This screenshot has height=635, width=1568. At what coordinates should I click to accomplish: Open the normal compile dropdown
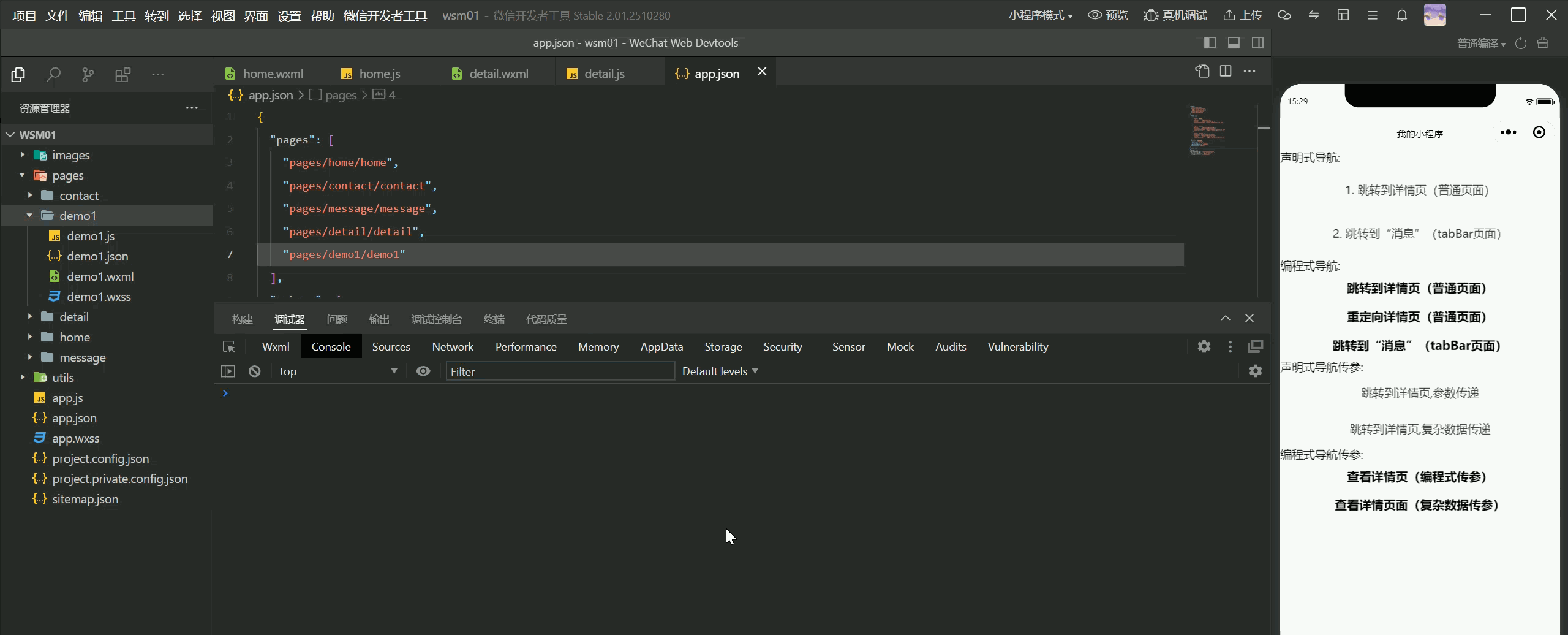[1481, 44]
